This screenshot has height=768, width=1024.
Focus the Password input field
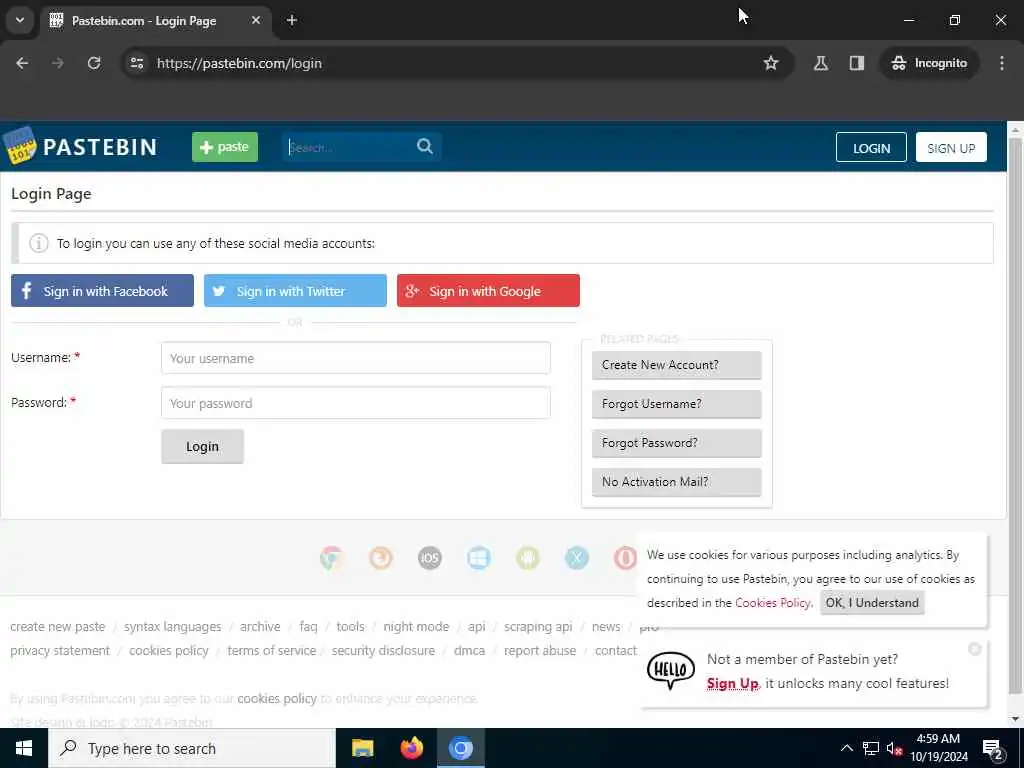tap(356, 403)
